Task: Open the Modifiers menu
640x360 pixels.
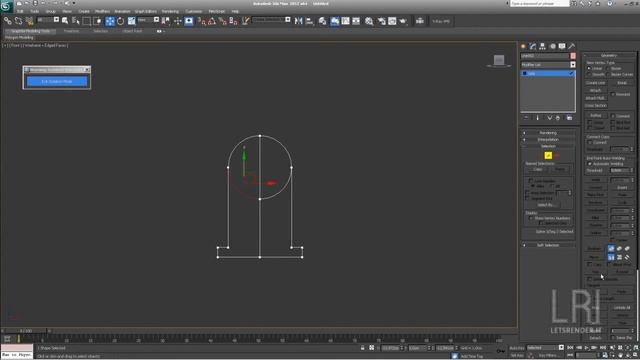Action: (102, 11)
